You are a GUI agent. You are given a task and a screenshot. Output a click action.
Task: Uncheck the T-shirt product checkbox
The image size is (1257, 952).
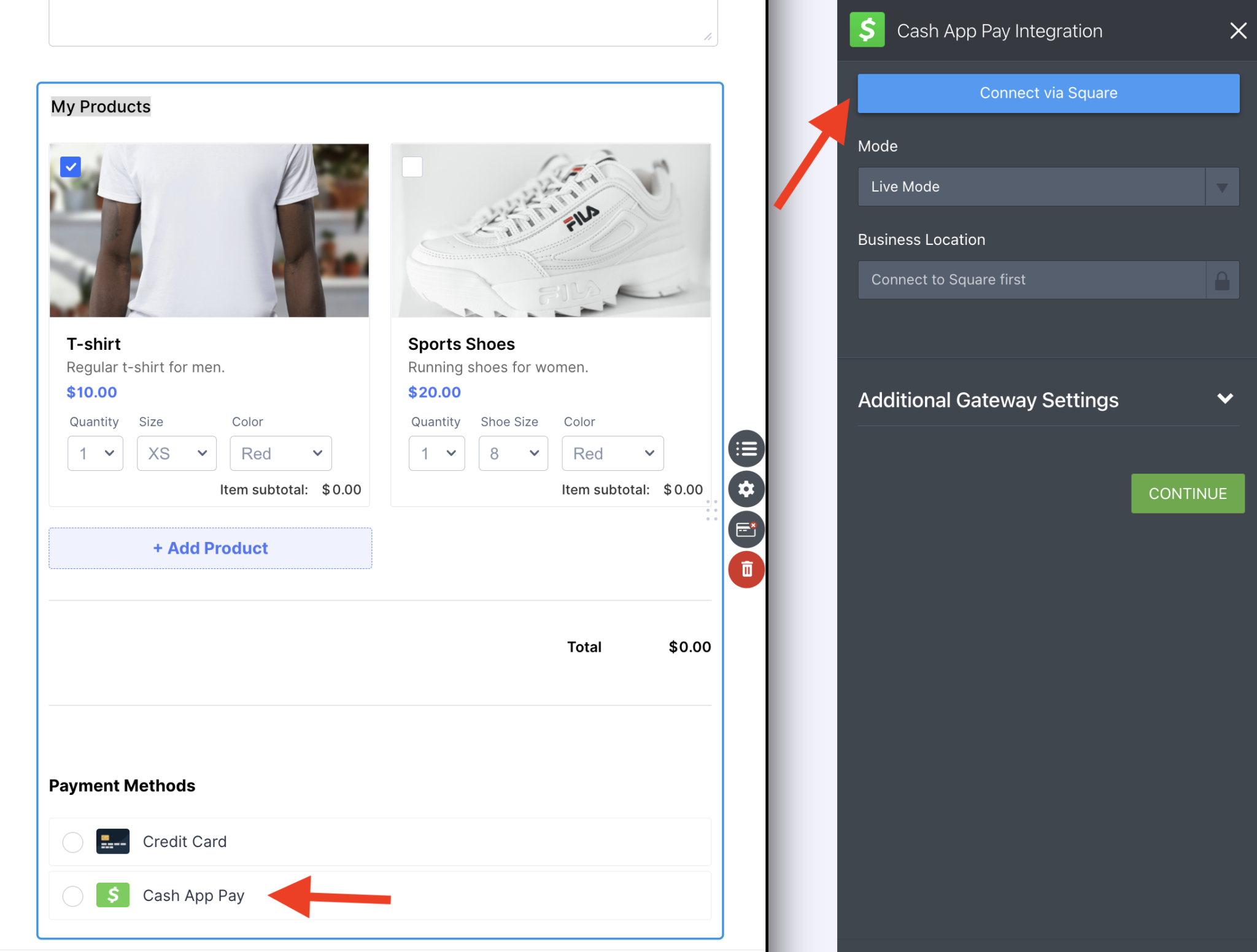[x=70, y=166]
